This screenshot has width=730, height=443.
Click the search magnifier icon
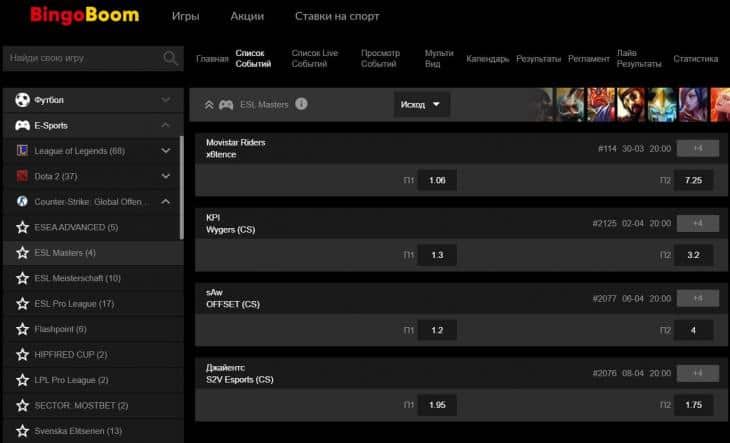coord(170,59)
